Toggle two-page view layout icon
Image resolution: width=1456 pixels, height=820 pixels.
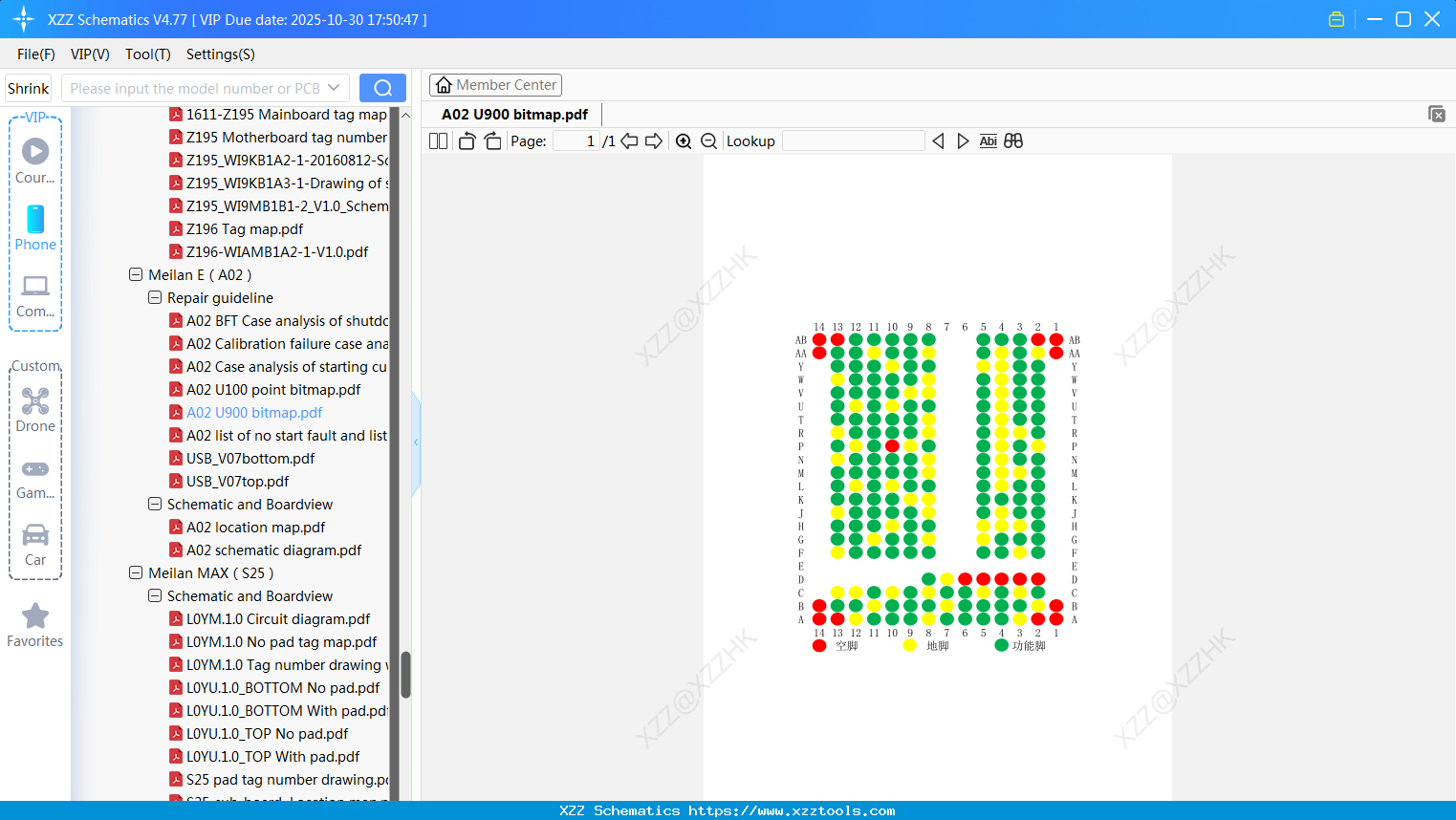439,141
